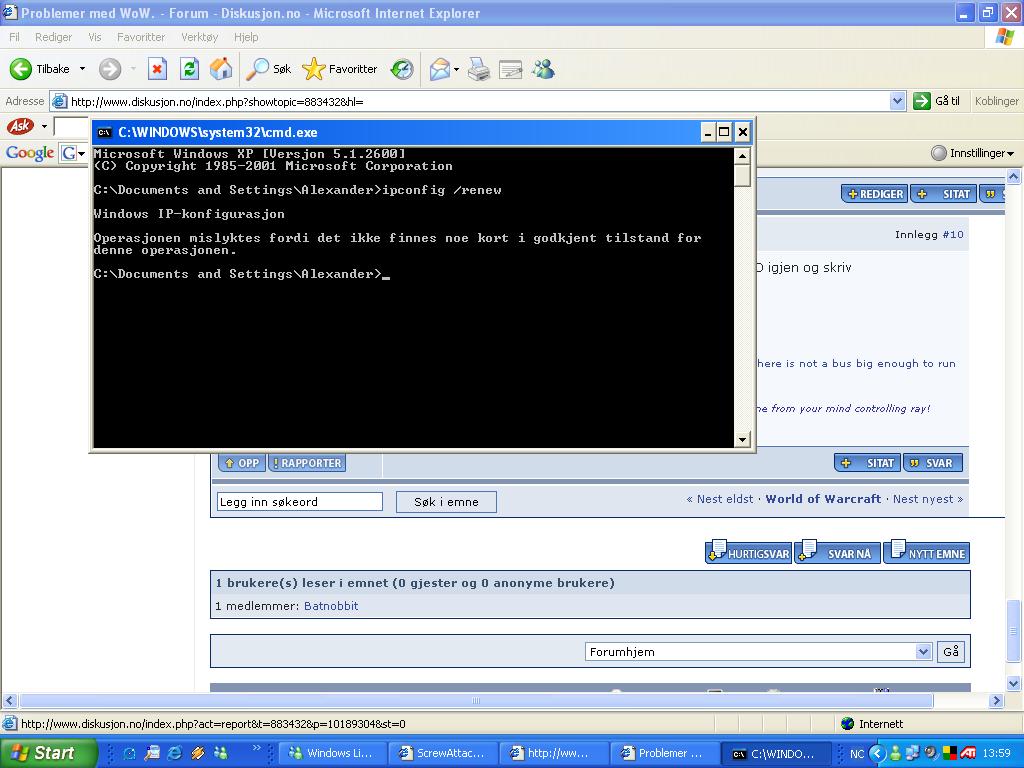This screenshot has width=1024, height=768.
Task: Open the Mail envelope icon
Action: tap(439, 69)
